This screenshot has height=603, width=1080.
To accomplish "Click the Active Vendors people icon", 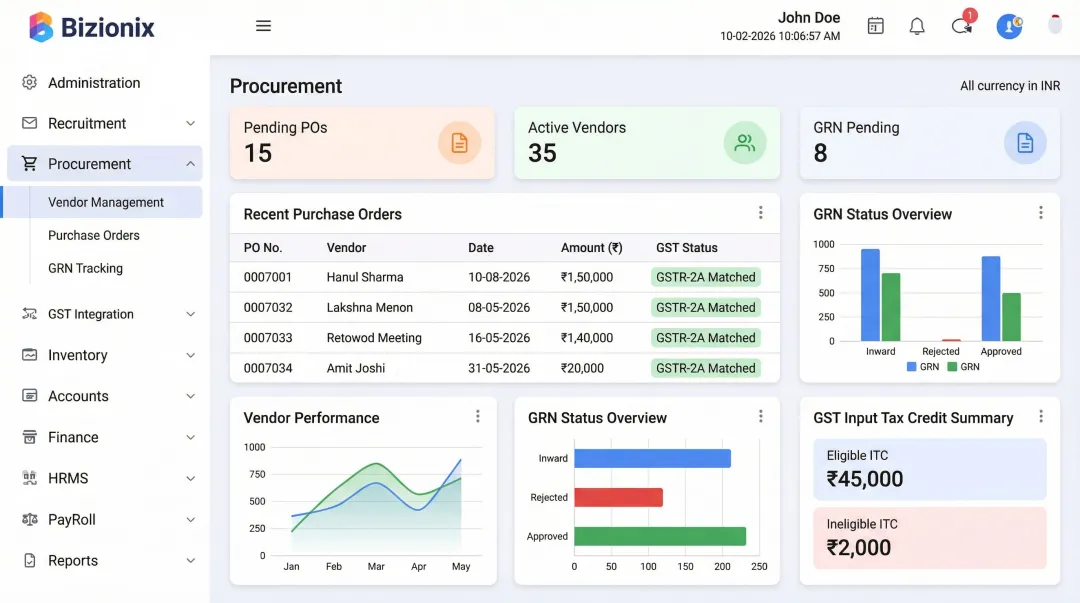I will 744,143.
